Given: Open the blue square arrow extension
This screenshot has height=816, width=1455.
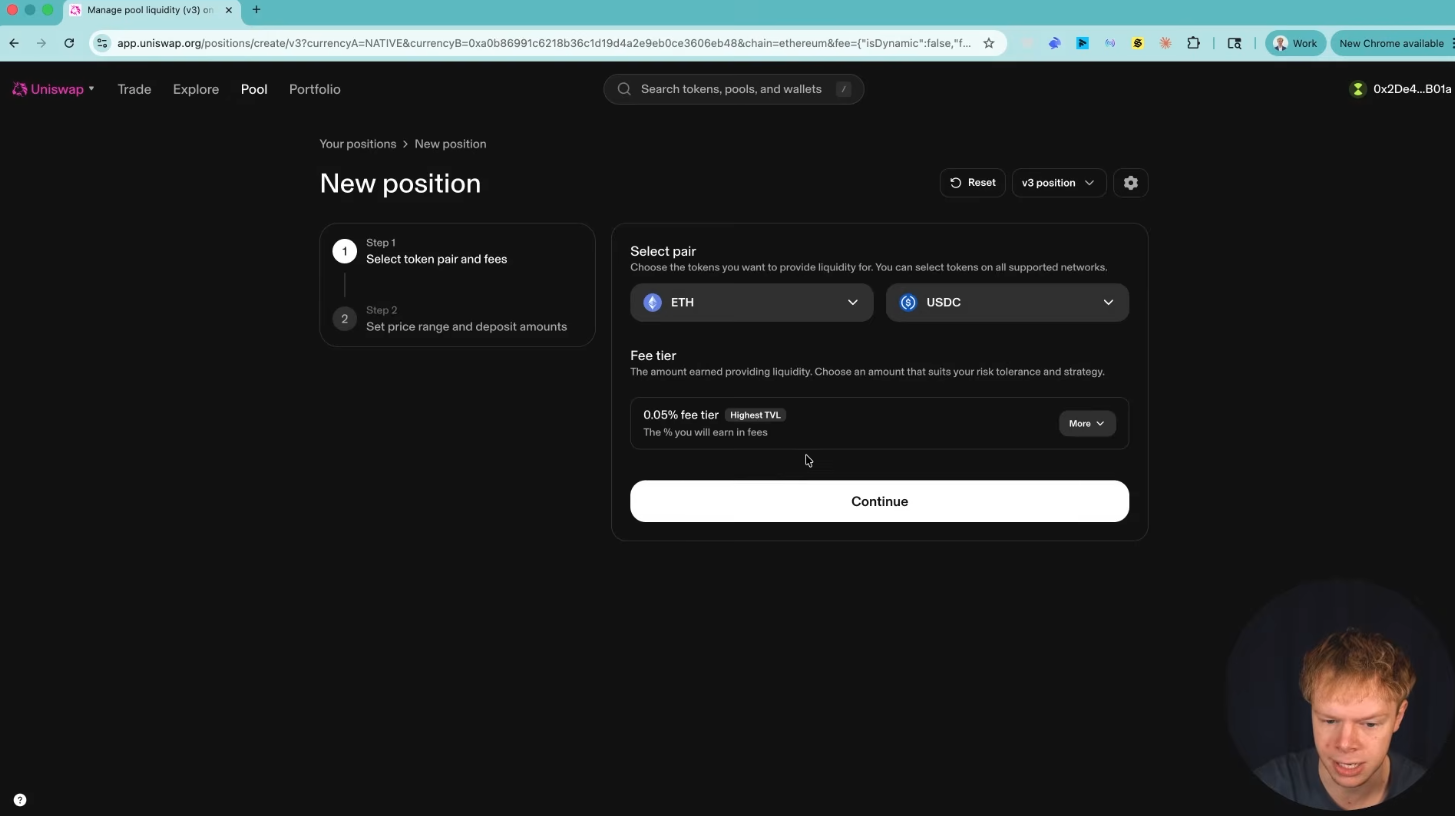Looking at the screenshot, I should (x=1082, y=43).
